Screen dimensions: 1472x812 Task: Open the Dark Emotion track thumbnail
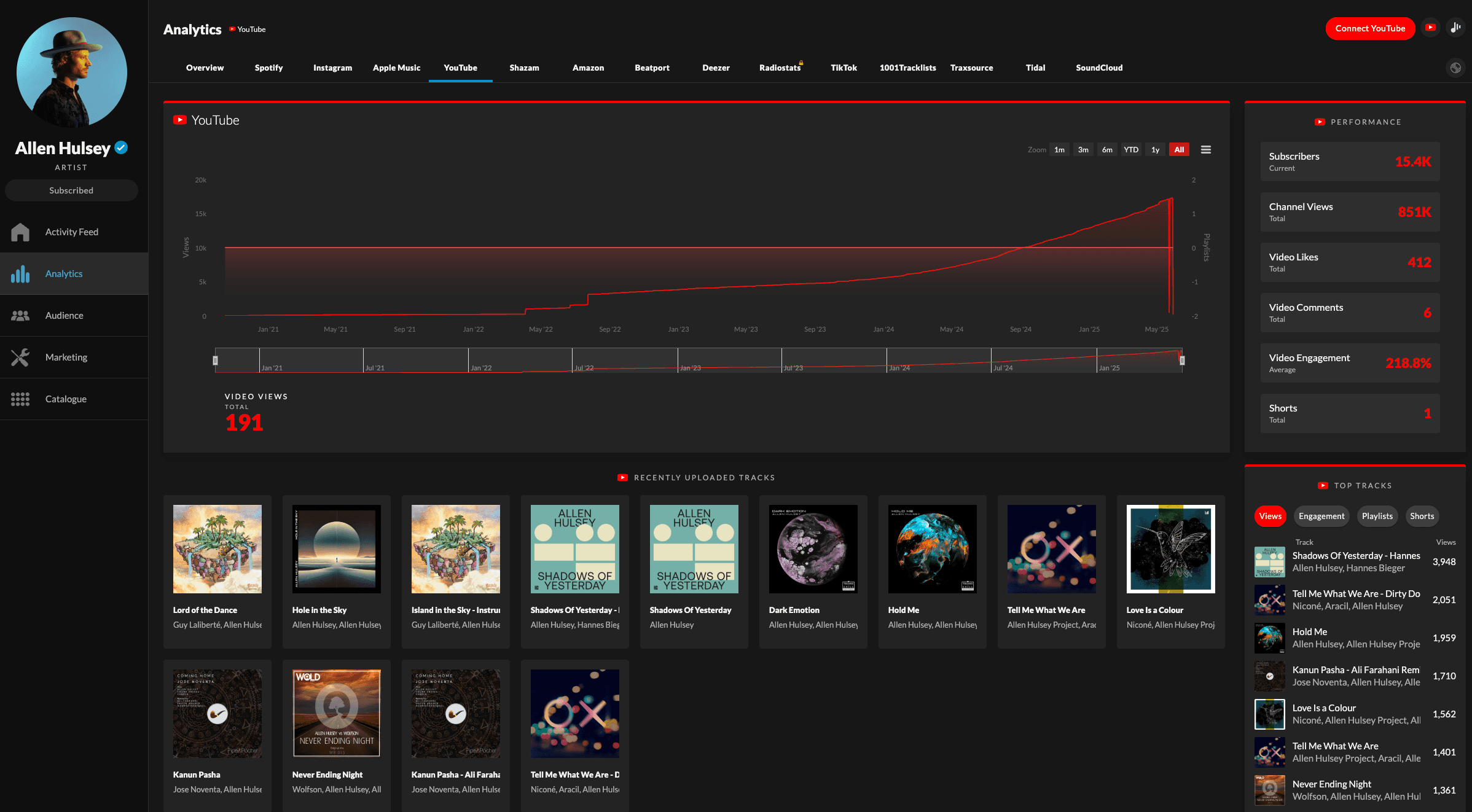812,548
